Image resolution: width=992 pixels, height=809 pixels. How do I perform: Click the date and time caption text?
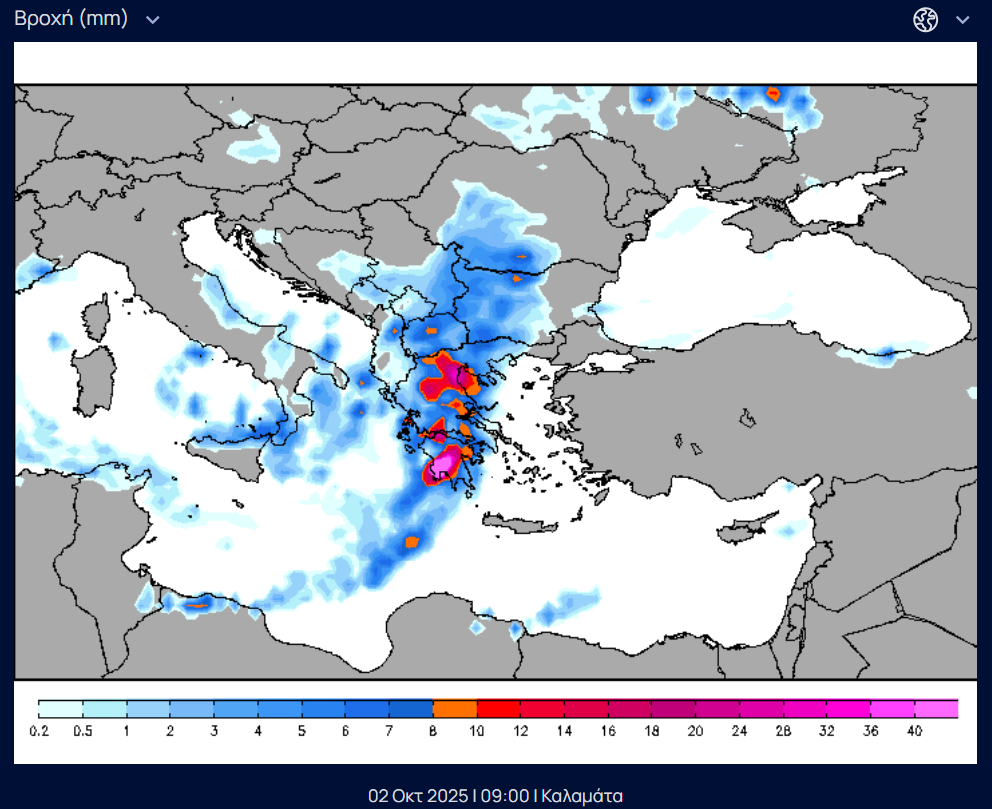[x=496, y=796]
